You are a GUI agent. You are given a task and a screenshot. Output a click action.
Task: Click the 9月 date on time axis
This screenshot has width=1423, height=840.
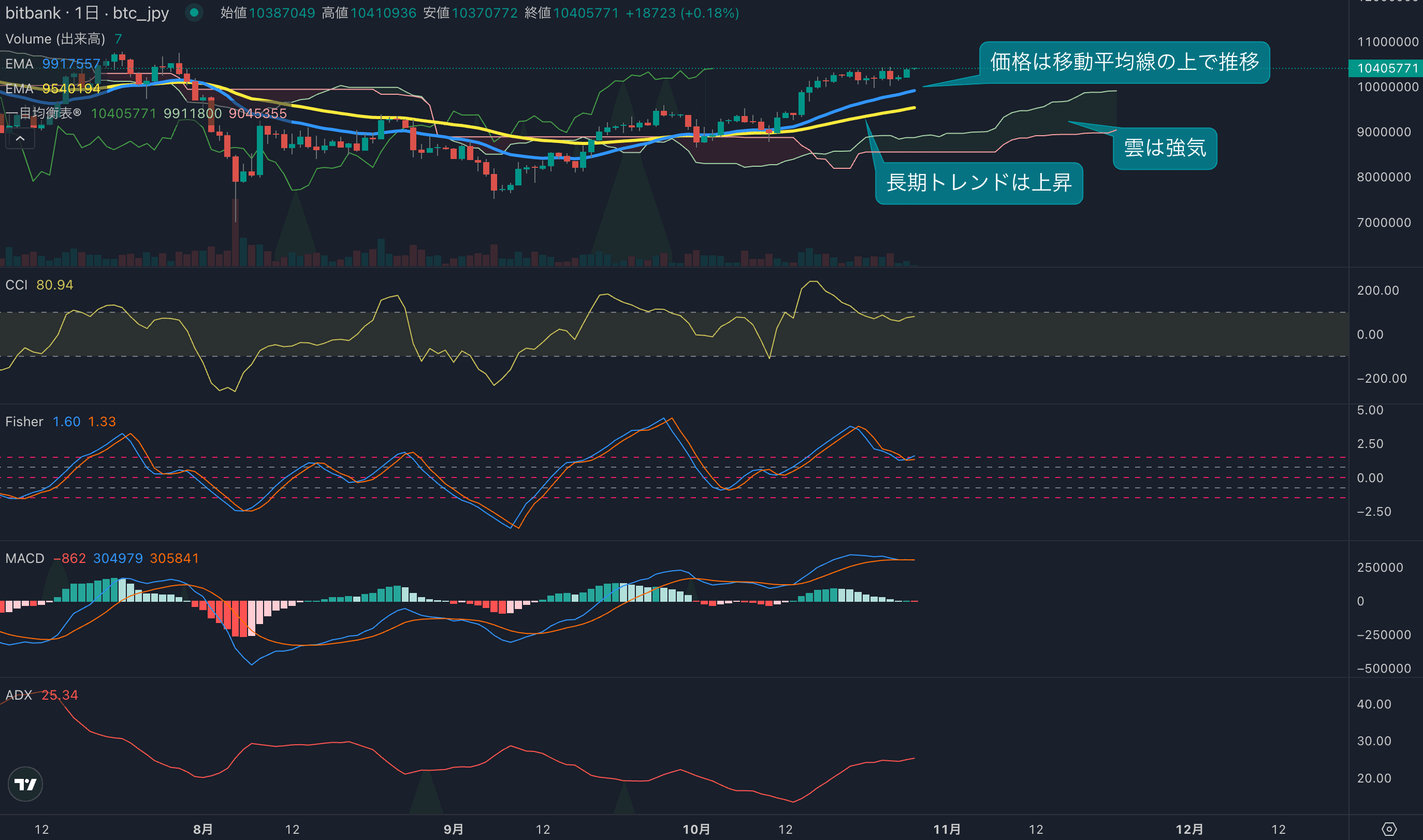point(453,829)
